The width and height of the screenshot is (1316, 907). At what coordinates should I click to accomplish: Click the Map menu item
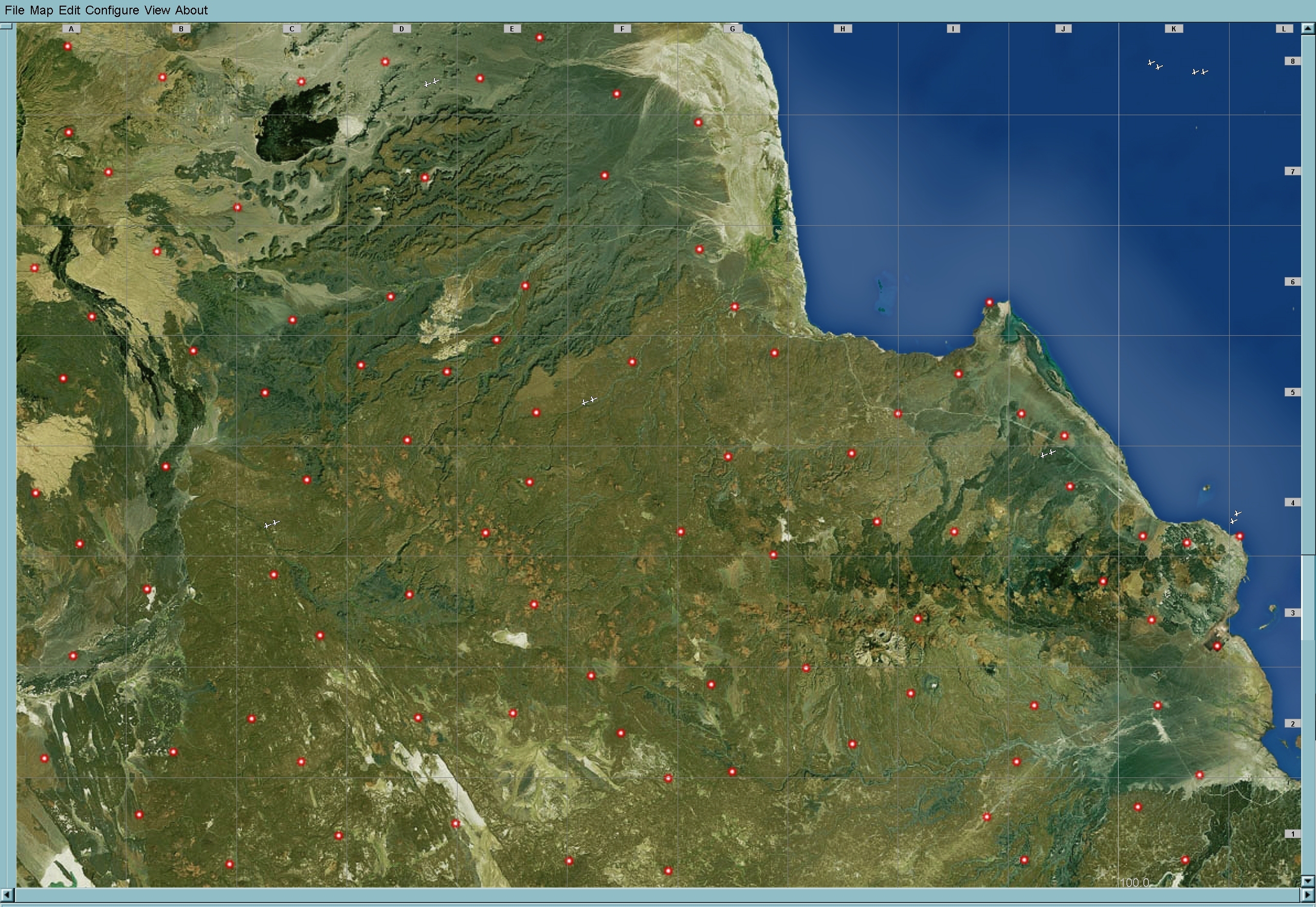click(41, 10)
